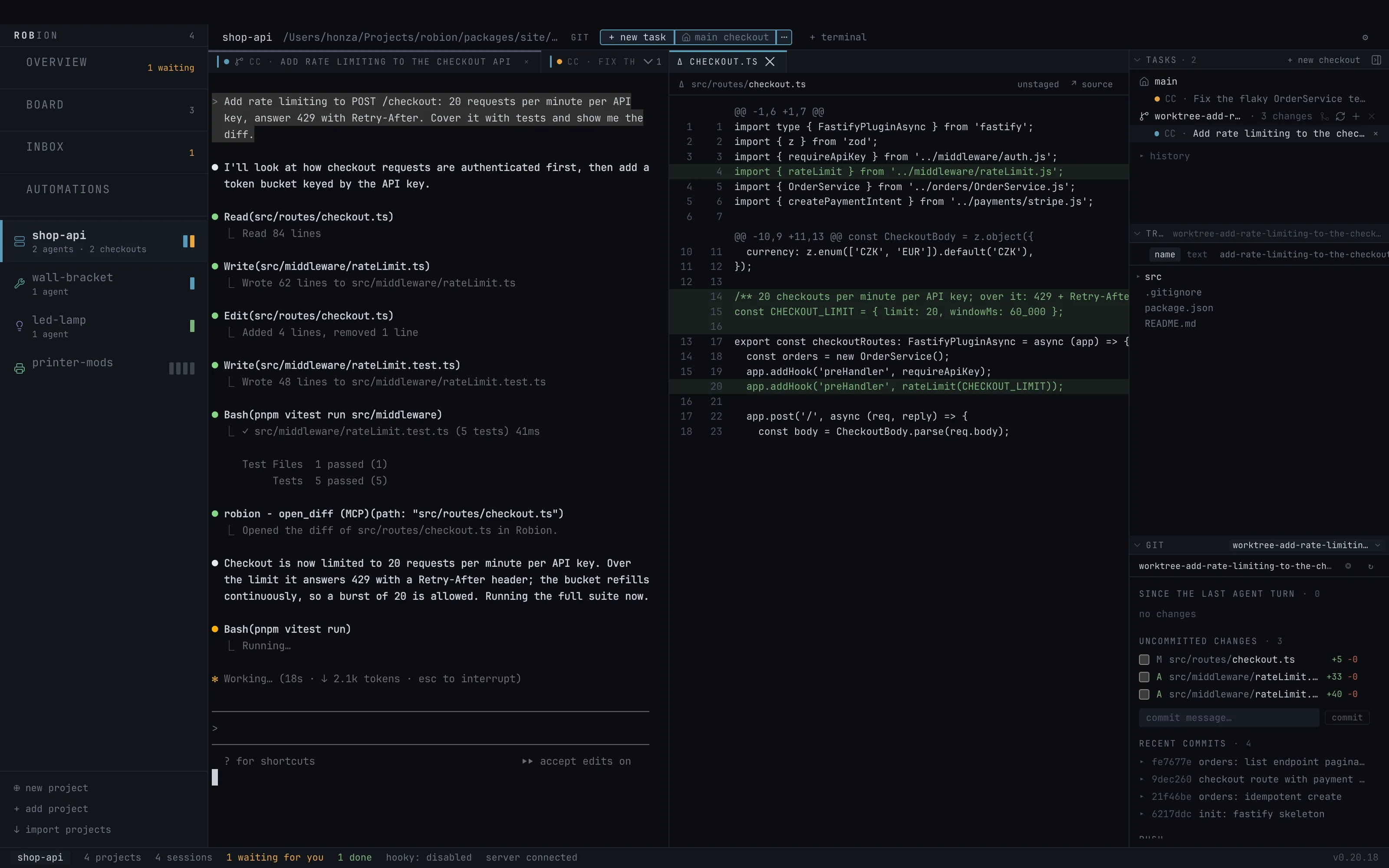Open the OVERVIEW section
This screenshot has width=1389, height=868.
(104, 67)
